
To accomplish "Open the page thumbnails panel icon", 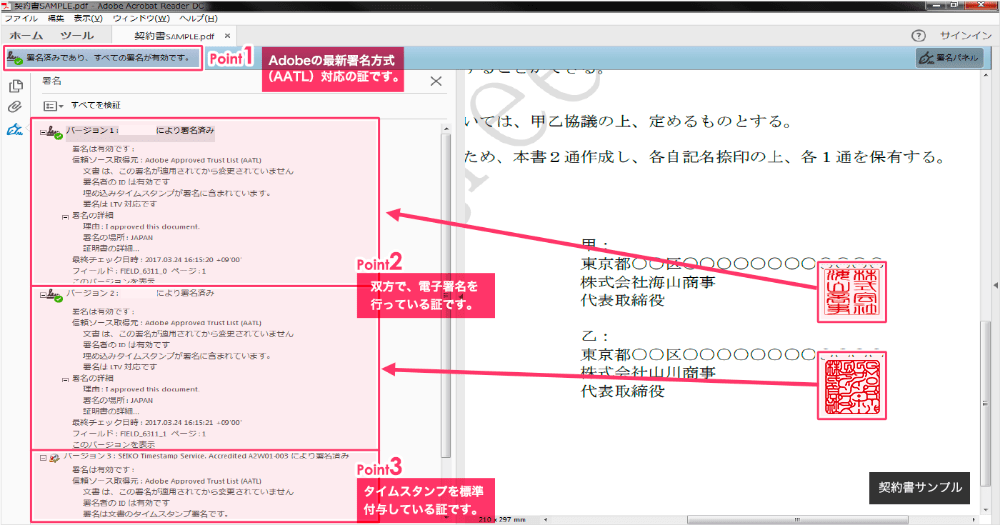I will point(15,85).
